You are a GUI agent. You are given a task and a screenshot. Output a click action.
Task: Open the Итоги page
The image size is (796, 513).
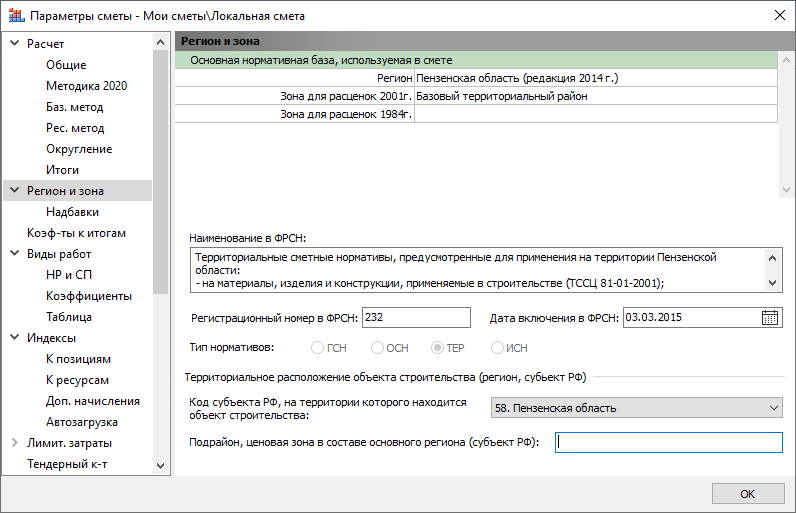(62, 170)
